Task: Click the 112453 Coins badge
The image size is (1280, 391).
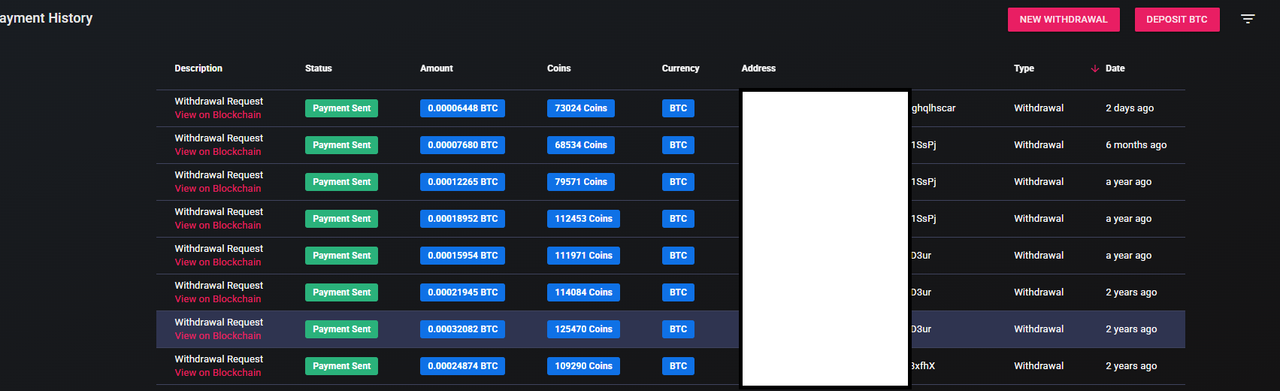Action: (584, 218)
